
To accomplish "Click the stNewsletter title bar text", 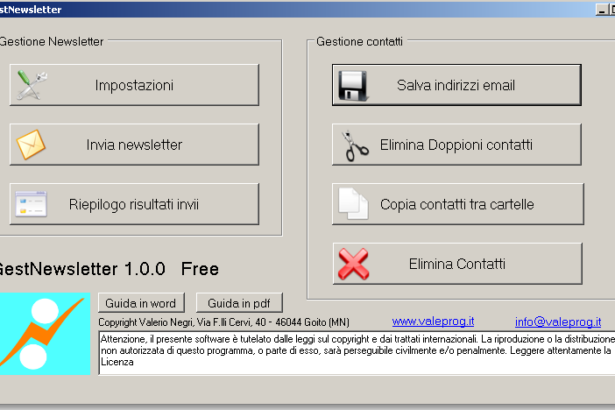I will [31, 9].
